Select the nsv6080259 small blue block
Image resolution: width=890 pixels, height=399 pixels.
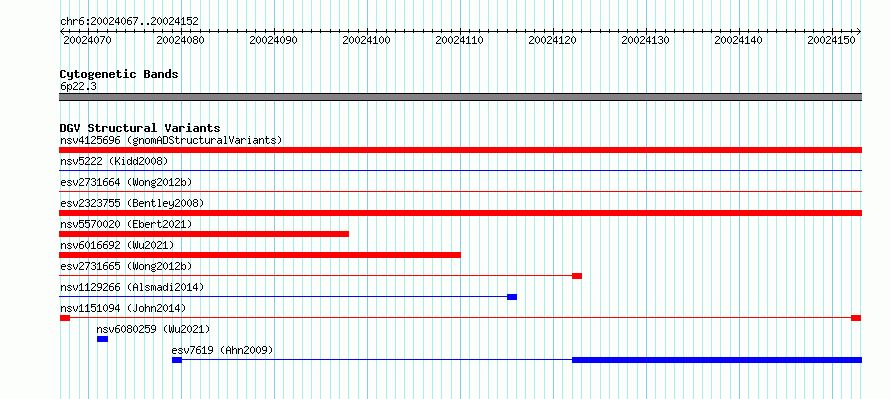pyautogui.click(x=102, y=339)
